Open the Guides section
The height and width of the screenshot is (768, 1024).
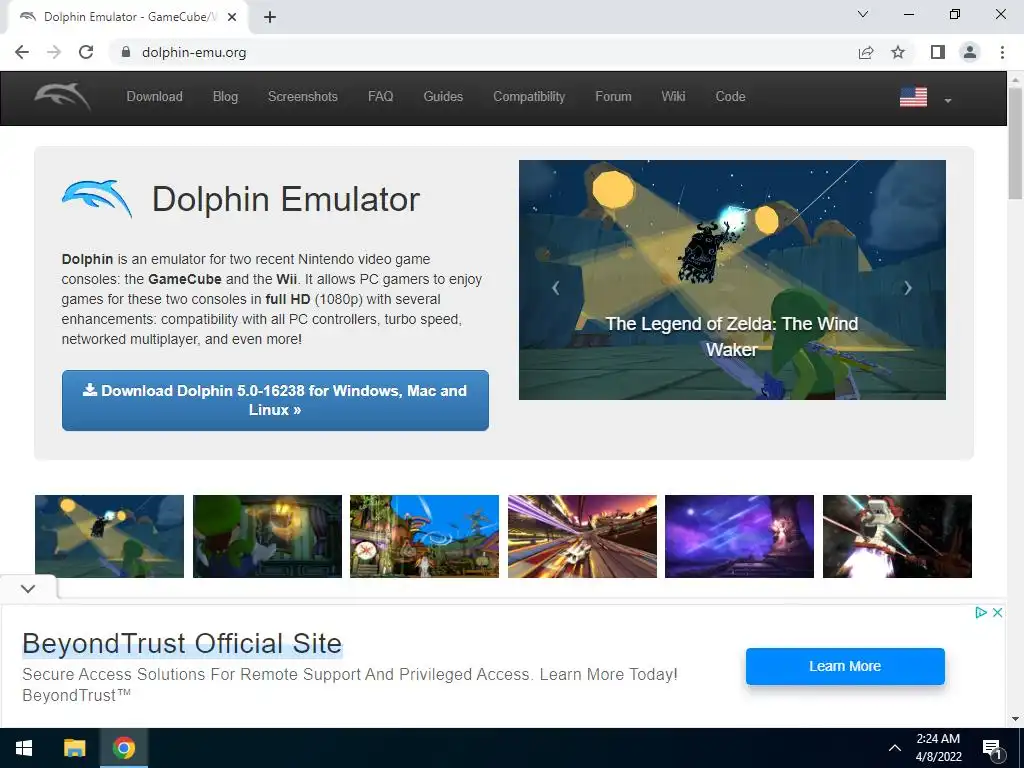click(x=443, y=97)
